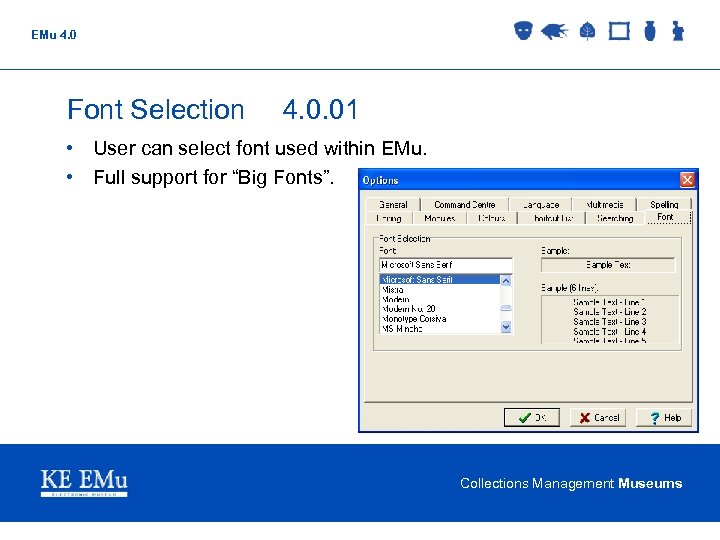Click the single-line Sample Text box
720x540 pixels.
tap(608, 265)
